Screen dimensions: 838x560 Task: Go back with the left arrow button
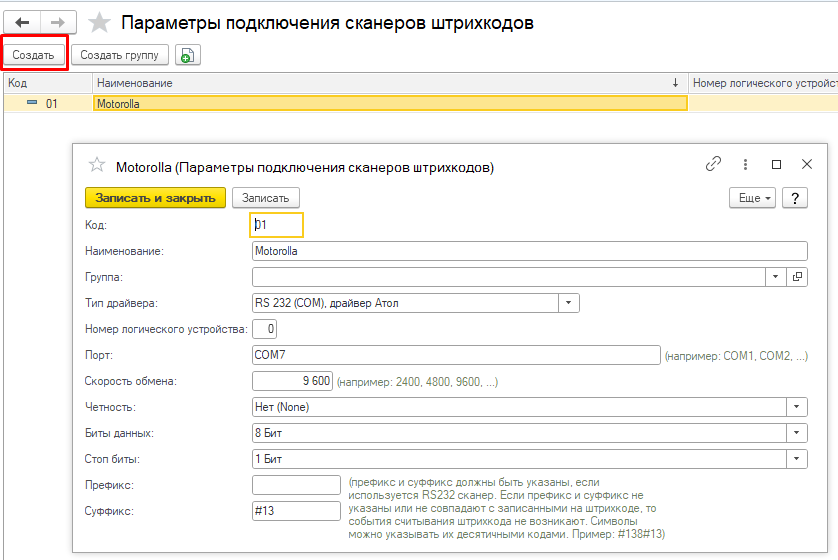(22, 22)
